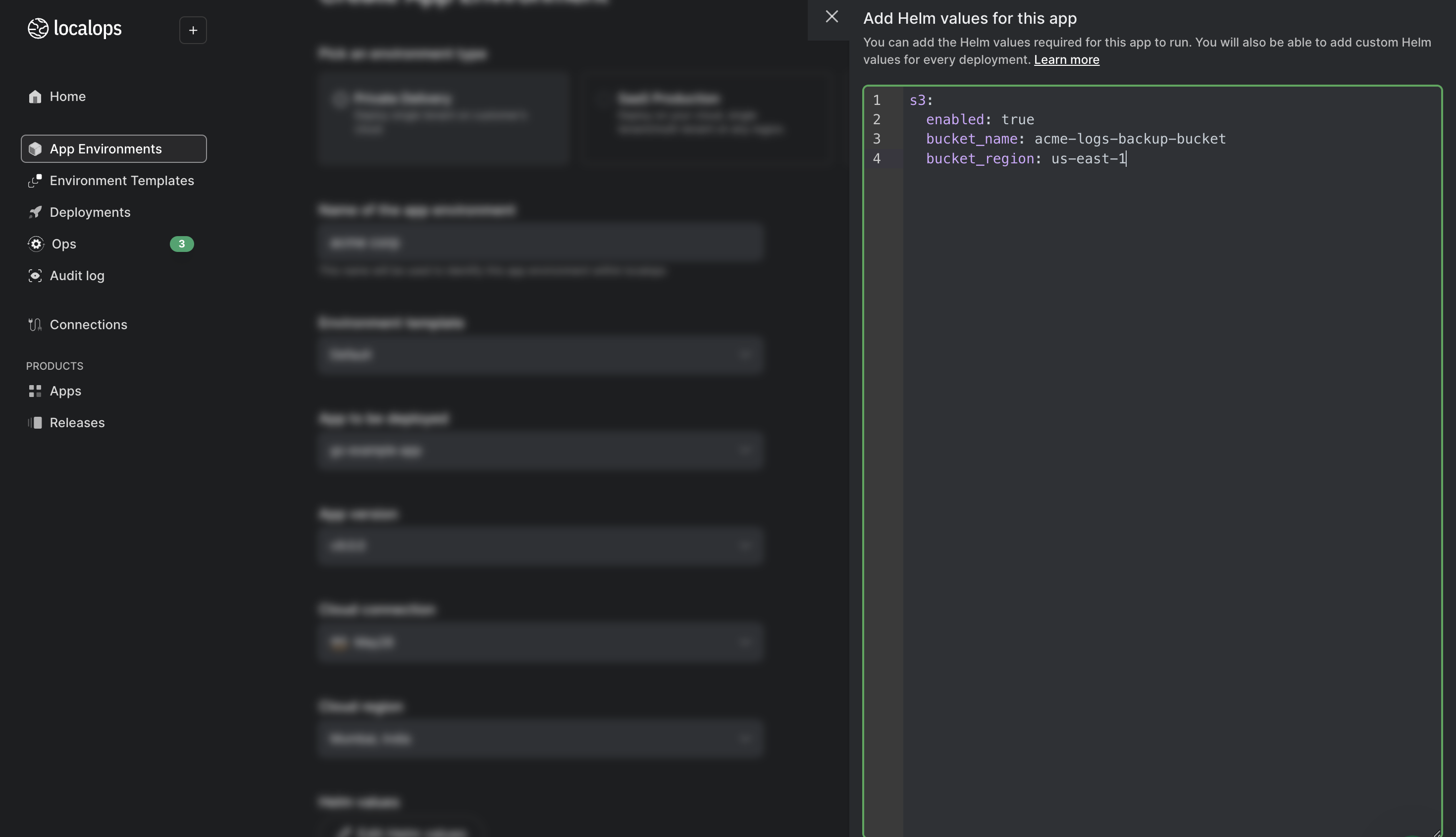The image size is (1456, 837).
Task: Open Audit log section
Action: pyautogui.click(x=77, y=274)
